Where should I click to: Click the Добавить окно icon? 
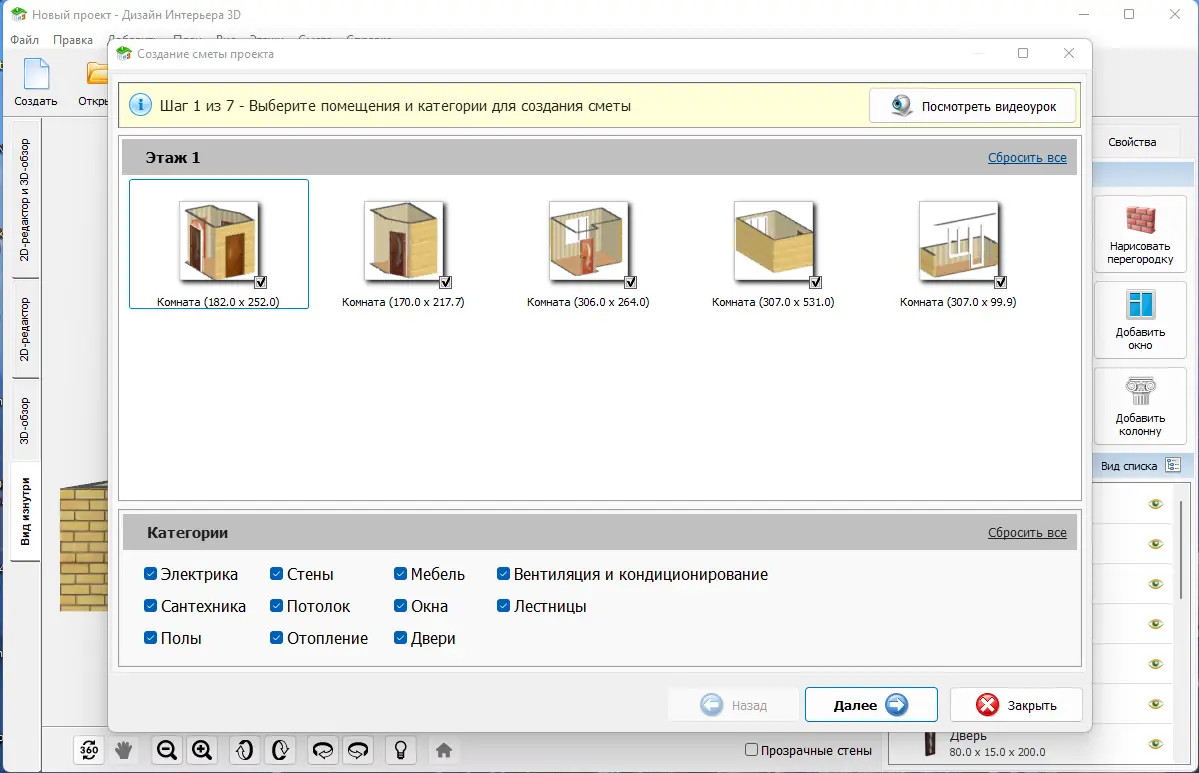[1140, 305]
